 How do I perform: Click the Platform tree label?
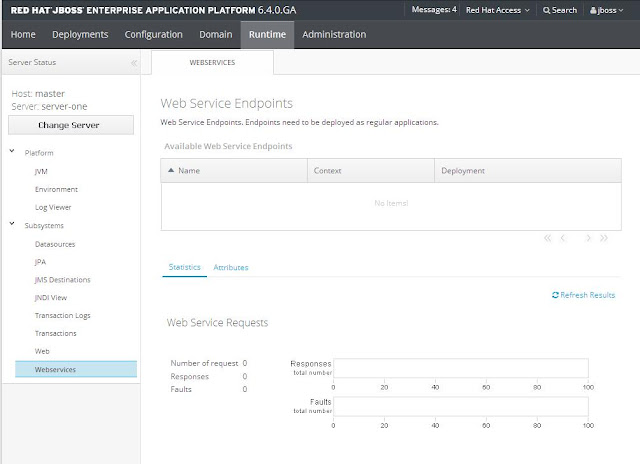pyautogui.click(x=39, y=153)
